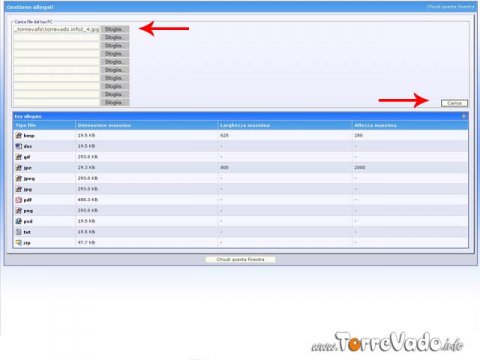Select the bmp row label

[29, 136]
